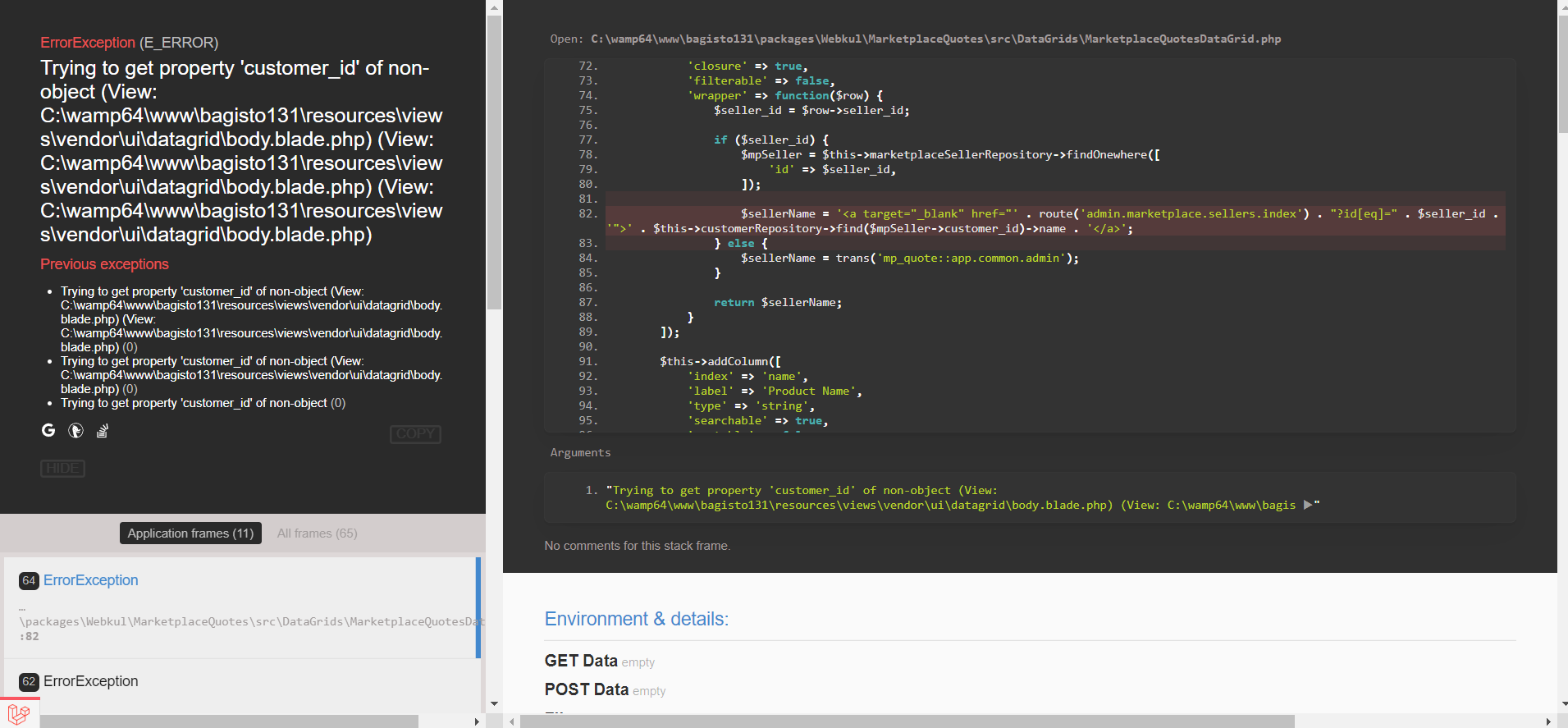
Task: Click the right panel left scroll arrow
Action: click(x=512, y=721)
